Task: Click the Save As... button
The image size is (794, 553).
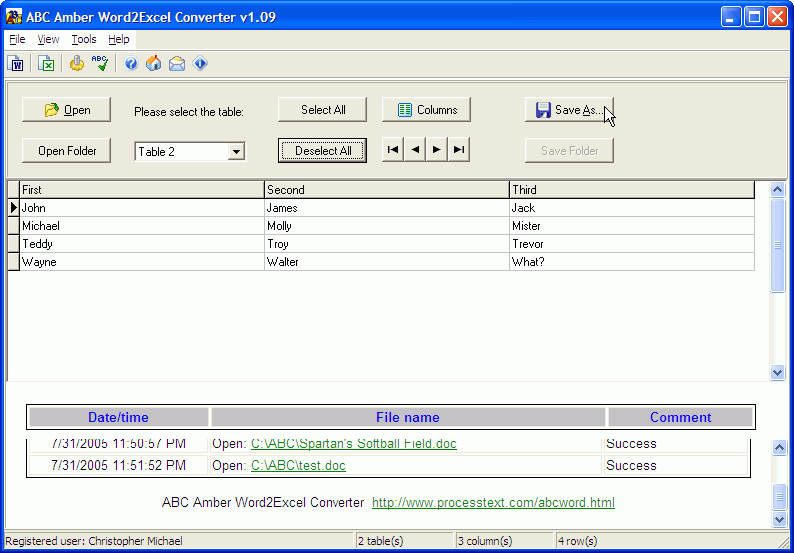Action: click(570, 110)
